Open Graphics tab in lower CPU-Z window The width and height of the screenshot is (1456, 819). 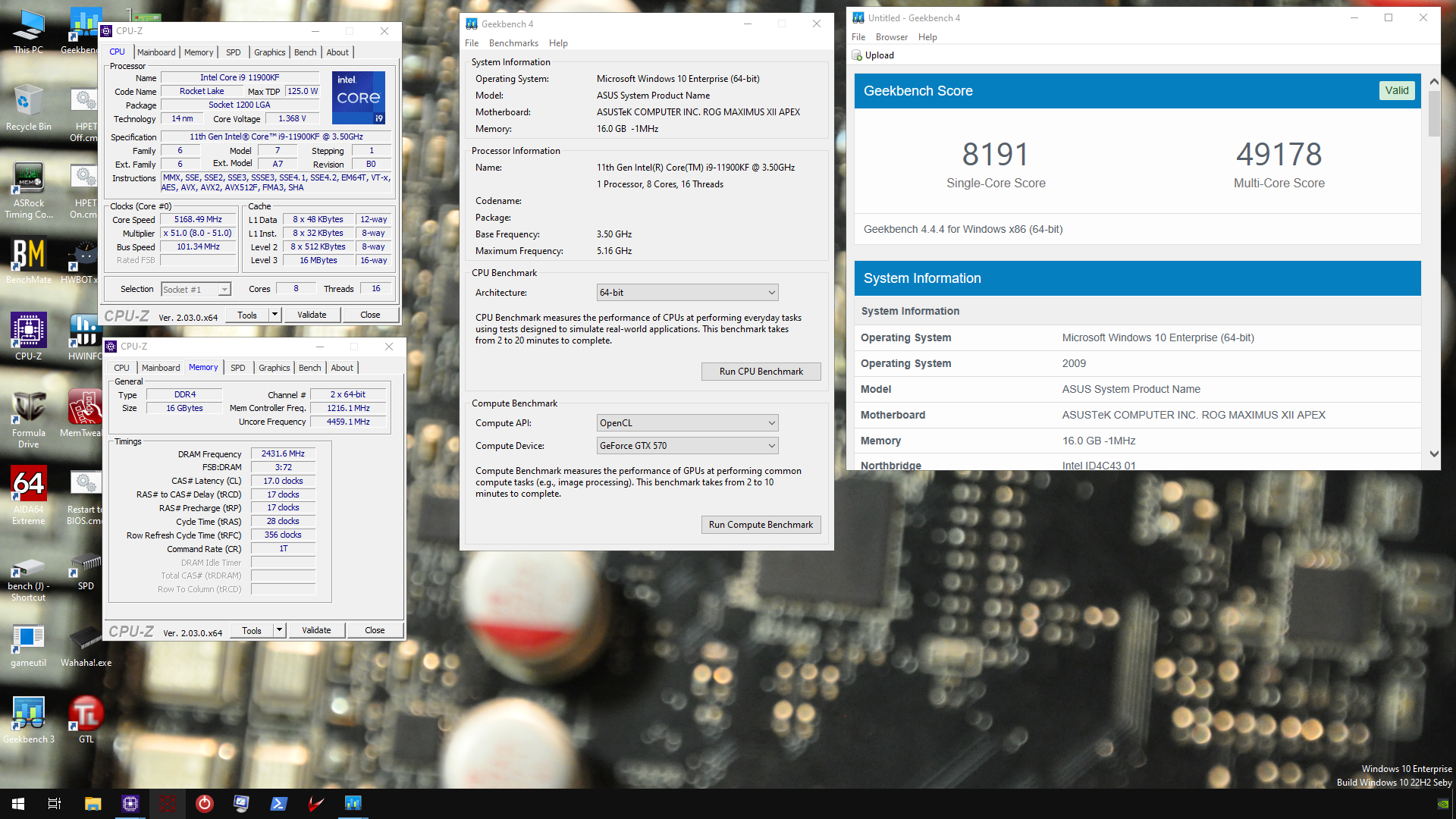point(275,368)
